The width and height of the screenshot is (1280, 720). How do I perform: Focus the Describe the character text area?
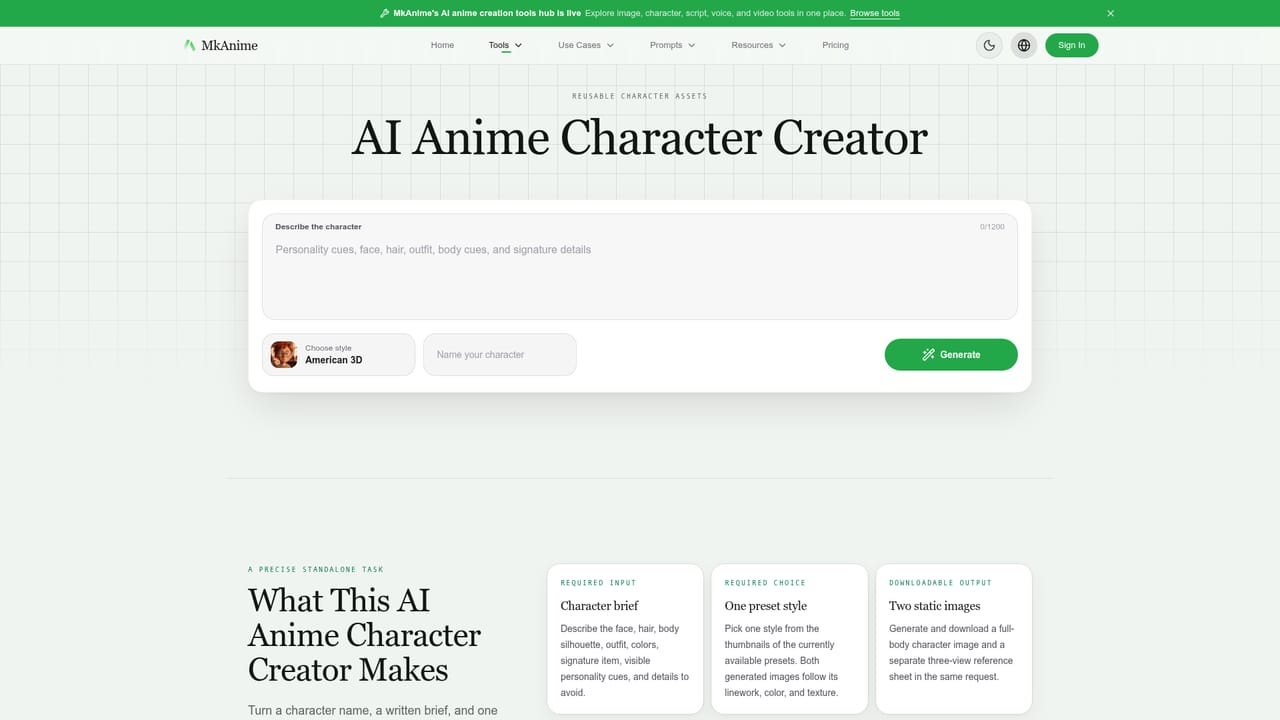(640, 266)
